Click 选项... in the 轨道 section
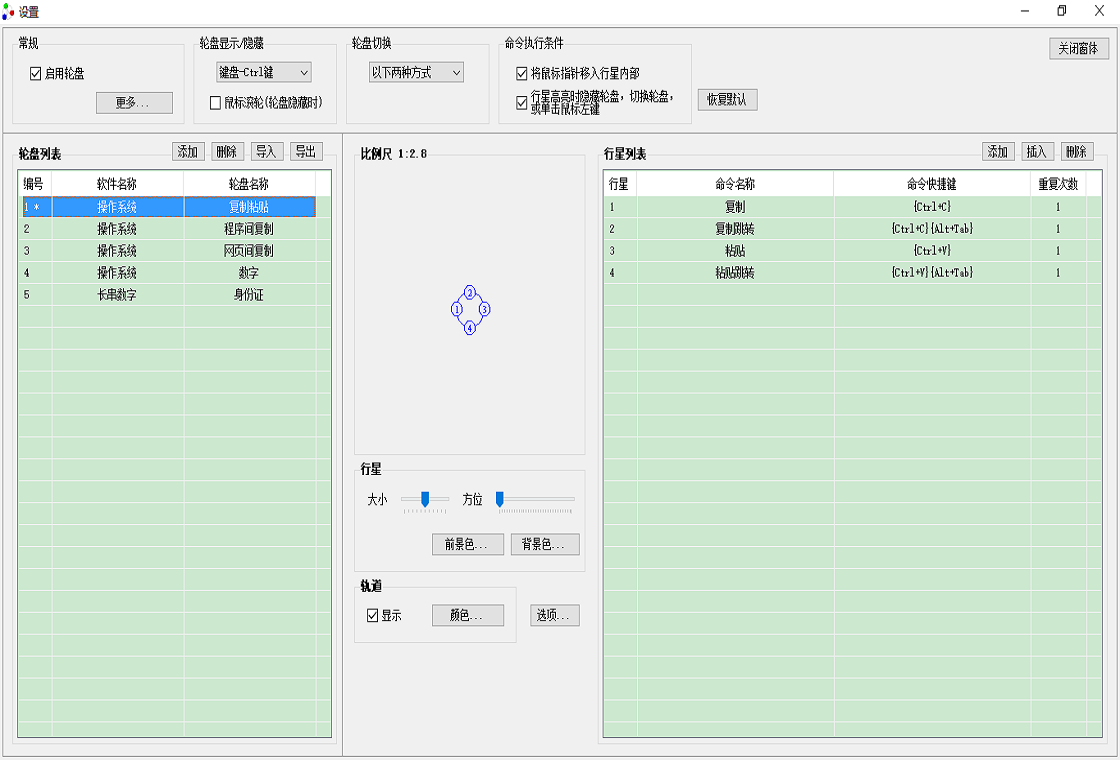The width and height of the screenshot is (1120, 760). 554,615
